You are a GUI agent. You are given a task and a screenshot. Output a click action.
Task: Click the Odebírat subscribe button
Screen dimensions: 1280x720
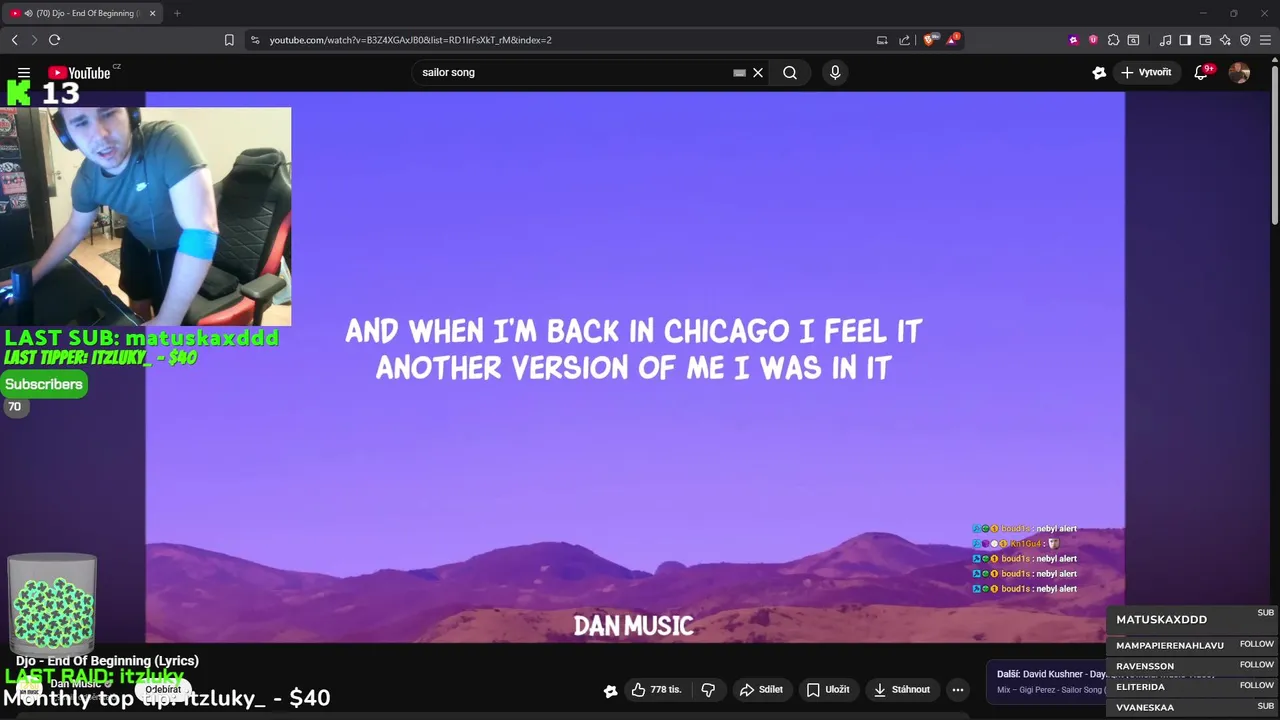(163, 689)
